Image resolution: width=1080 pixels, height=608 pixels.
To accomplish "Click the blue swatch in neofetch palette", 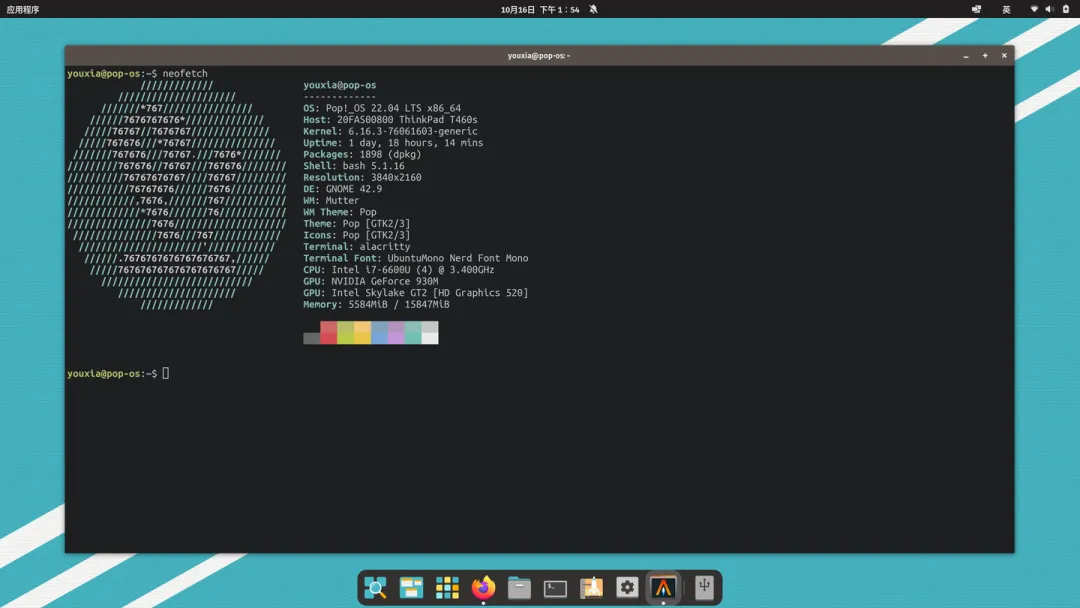I will [x=380, y=333].
